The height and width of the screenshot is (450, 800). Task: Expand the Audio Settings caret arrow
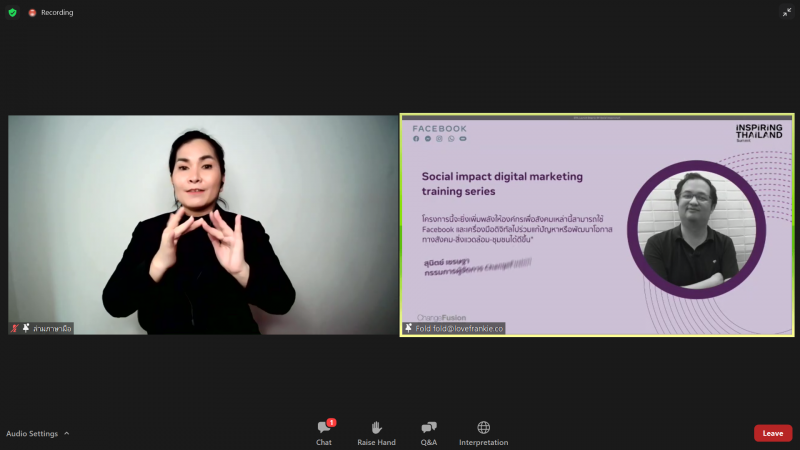(x=67, y=433)
